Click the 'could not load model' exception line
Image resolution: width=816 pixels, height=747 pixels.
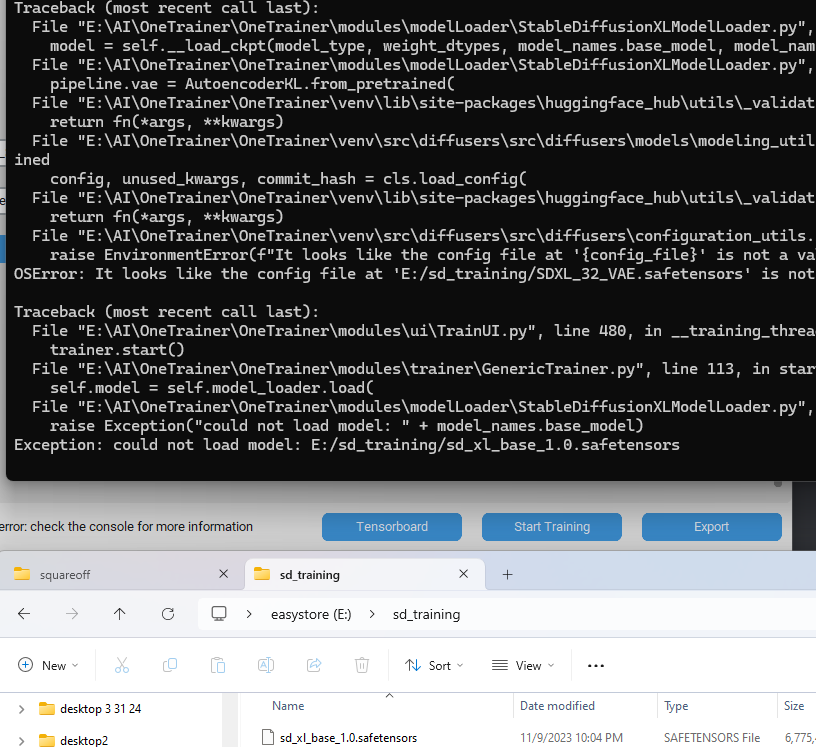(x=347, y=445)
